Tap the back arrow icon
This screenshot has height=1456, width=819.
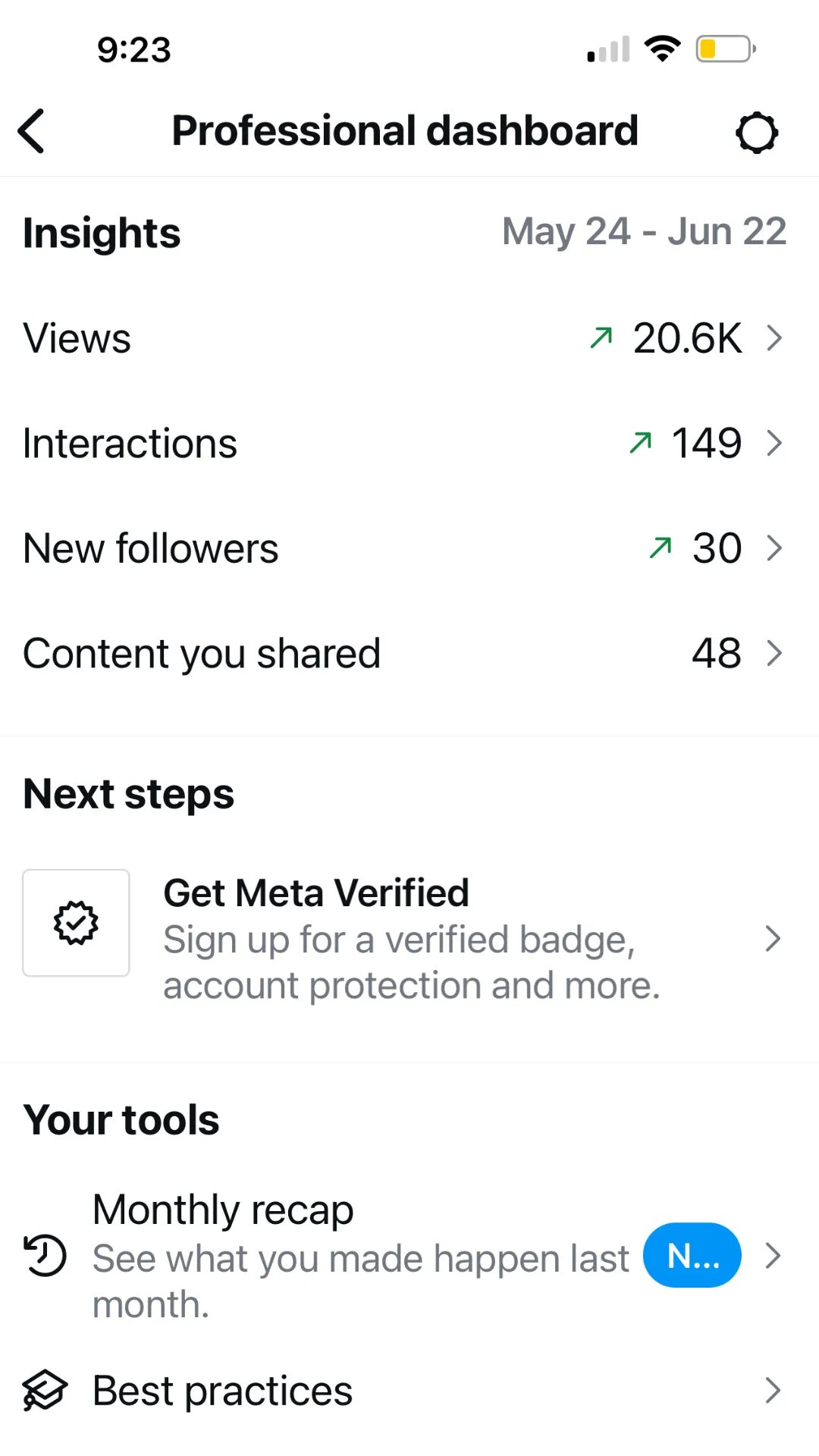31,131
